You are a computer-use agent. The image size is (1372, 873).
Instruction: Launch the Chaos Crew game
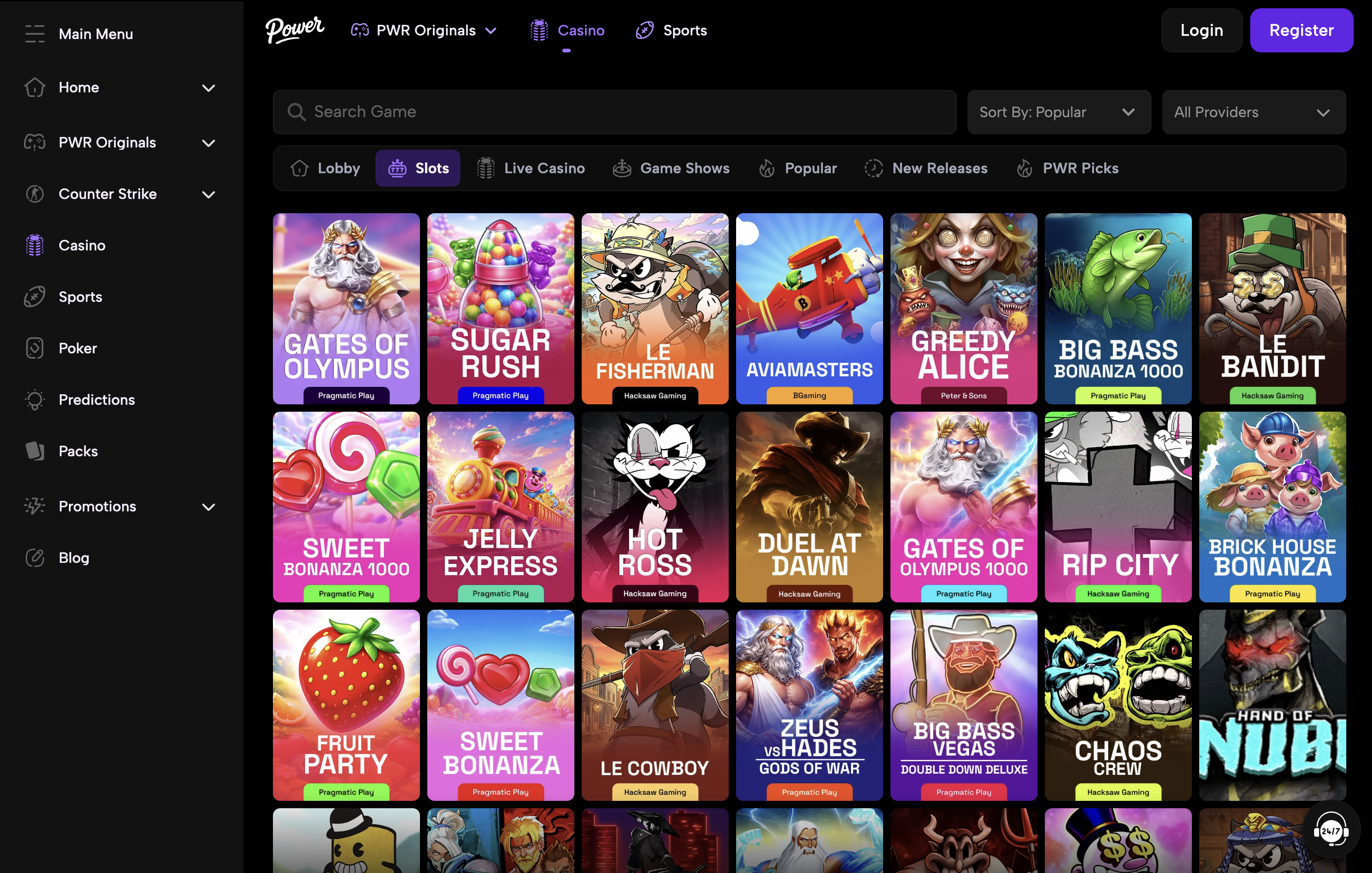tap(1118, 705)
